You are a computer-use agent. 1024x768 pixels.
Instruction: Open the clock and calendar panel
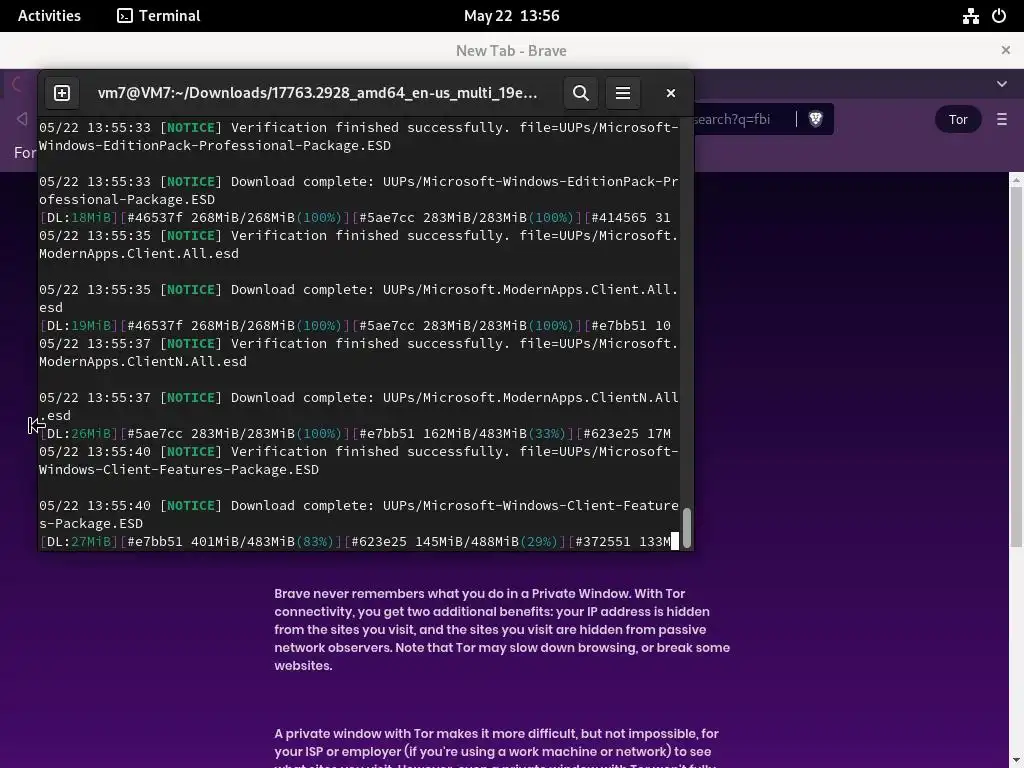[x=511, y=16]
